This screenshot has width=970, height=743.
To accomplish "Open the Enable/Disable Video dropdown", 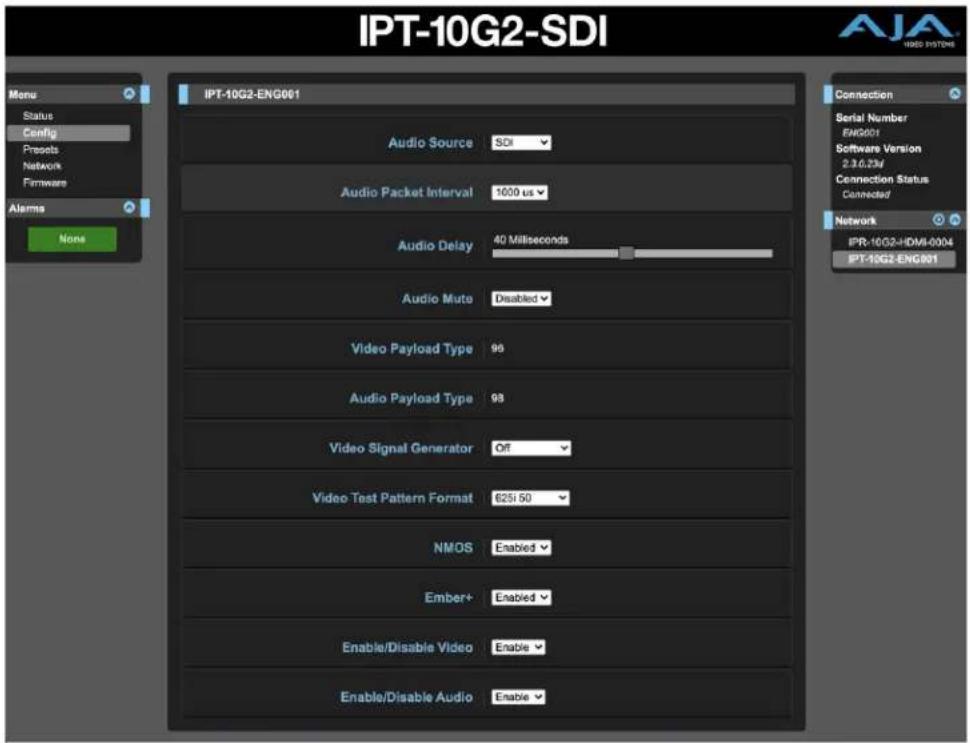I will tap(518, 648).
